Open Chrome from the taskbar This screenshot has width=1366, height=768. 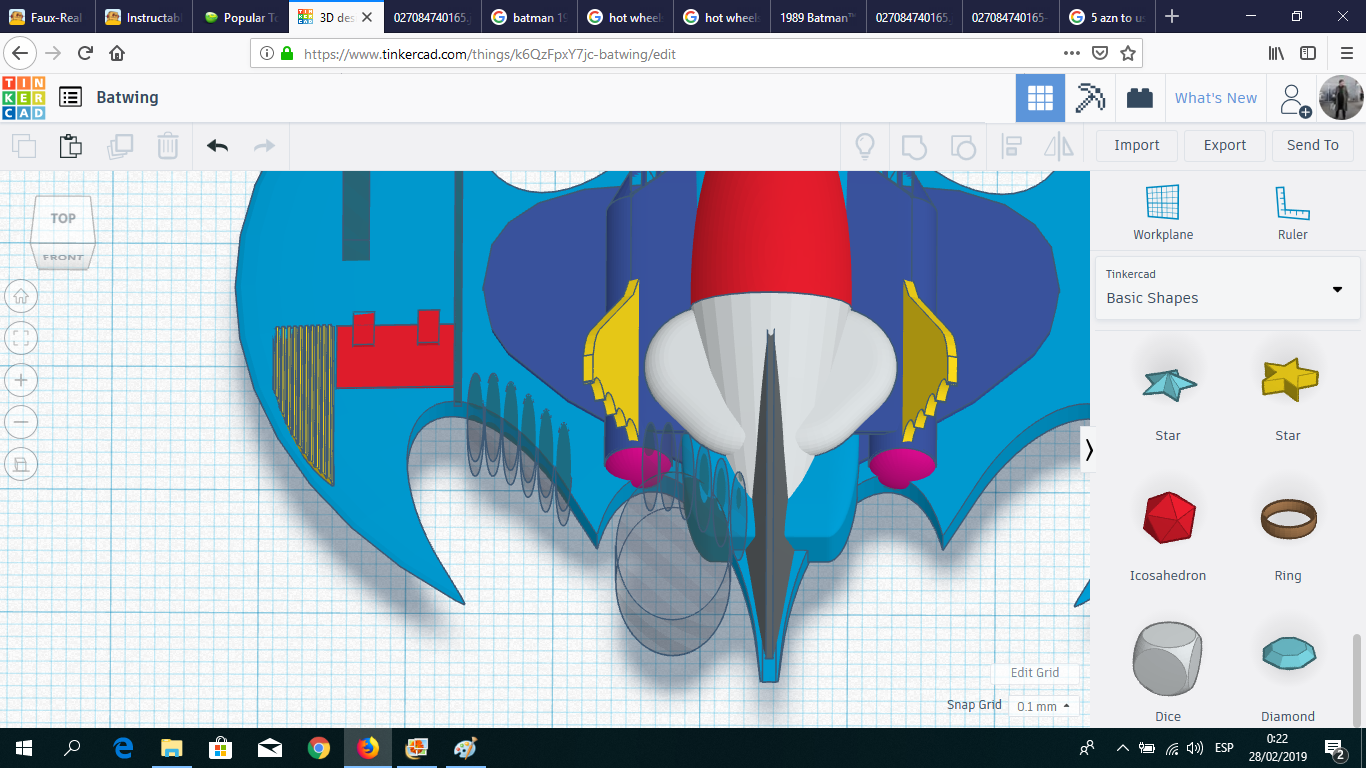(319, 748)
